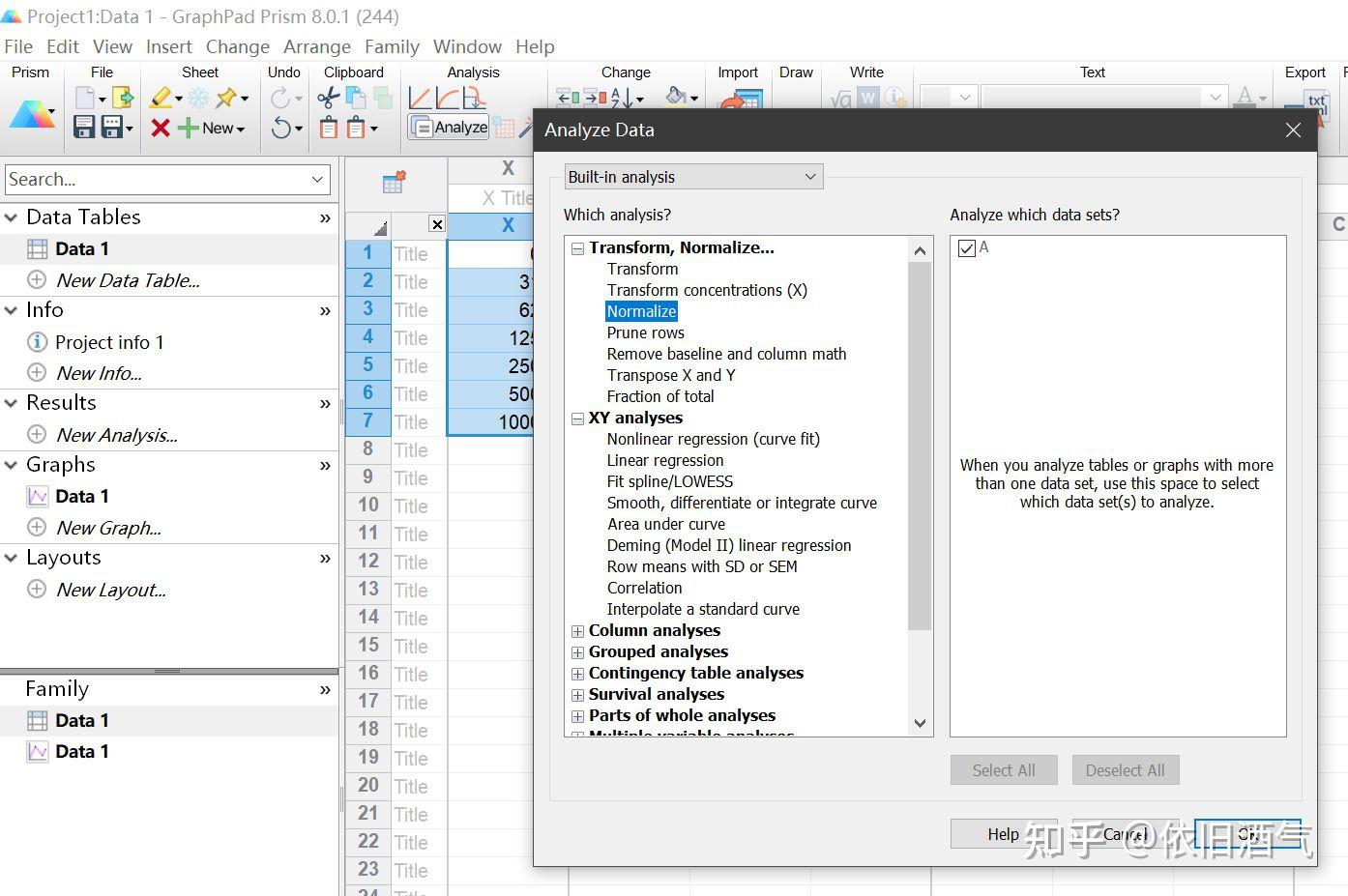This screenshot has width=1348, height=896.
Task: Click the analysis list scrollbar down arrow
Action: (920, 723)
